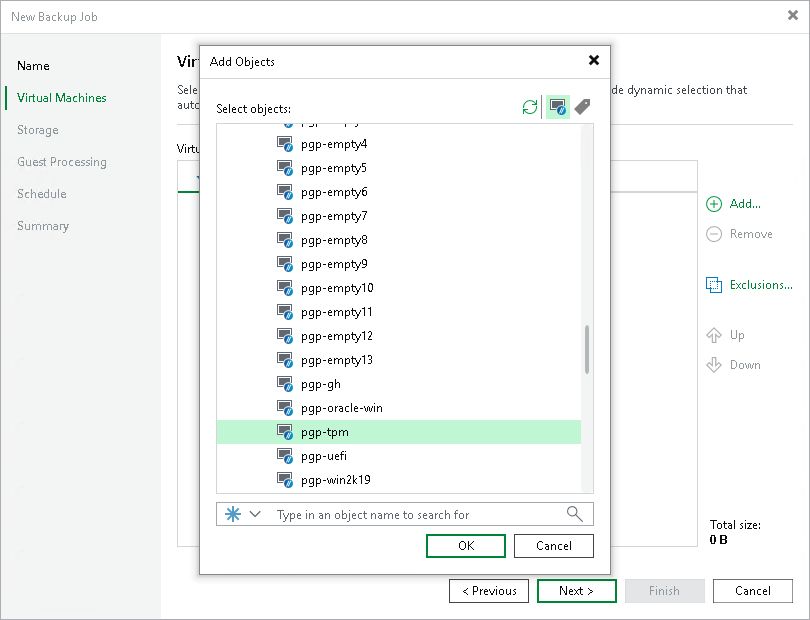Cancel the Add Objects dialog
The height and width of the screenshot is (620, 810).
554,546
